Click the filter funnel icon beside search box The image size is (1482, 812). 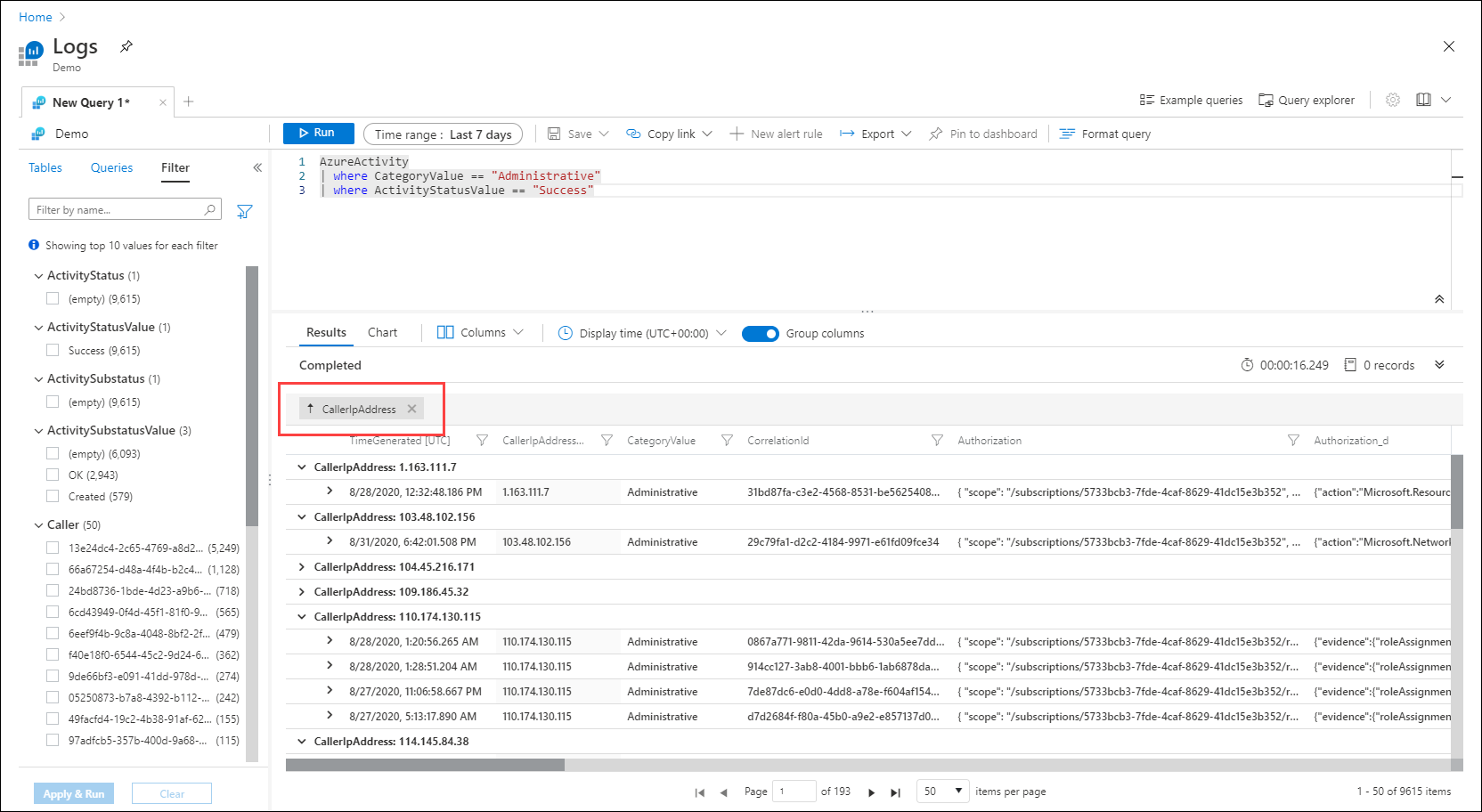[x=245, y=211]
